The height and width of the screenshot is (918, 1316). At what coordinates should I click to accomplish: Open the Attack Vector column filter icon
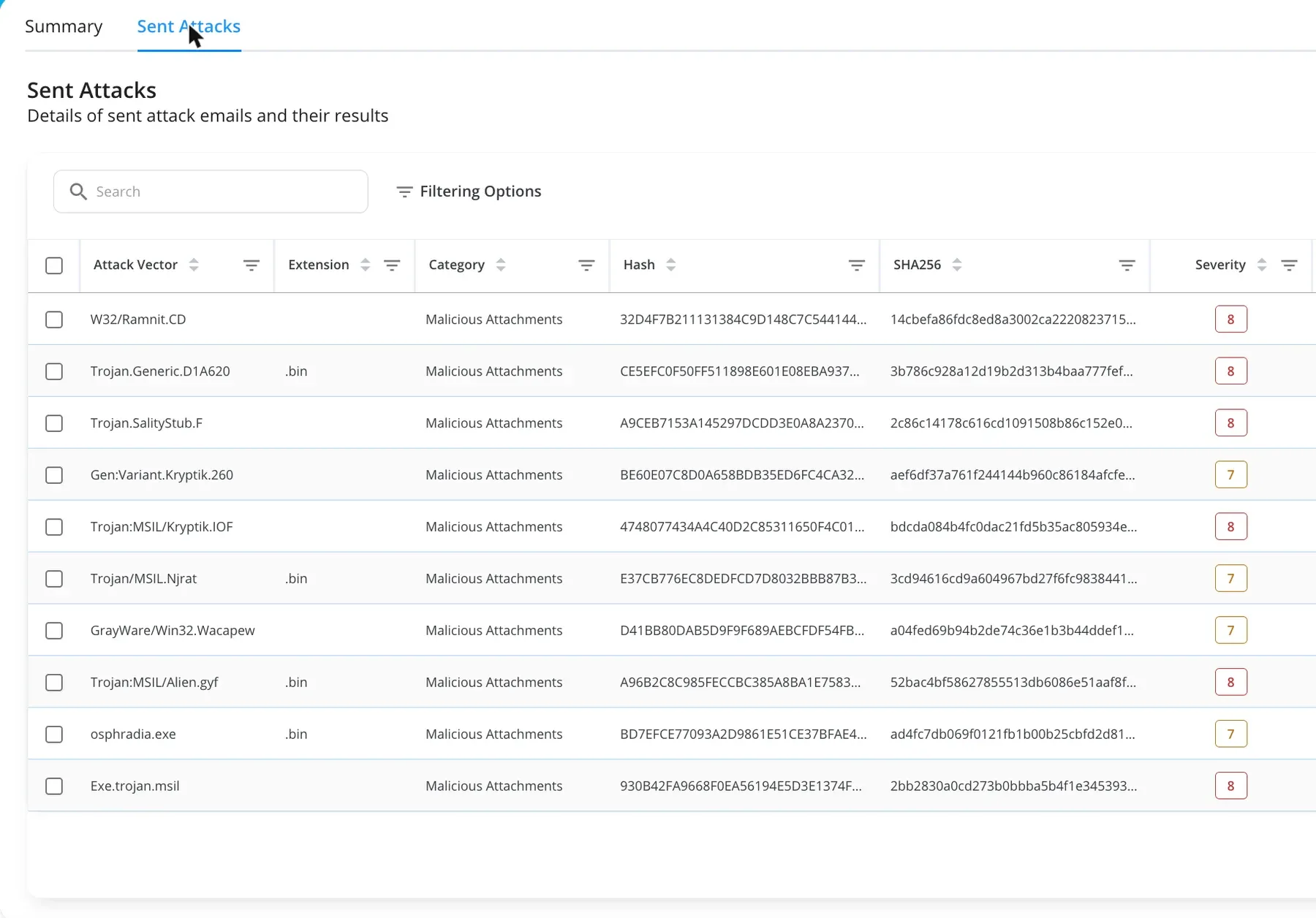click(x=251, y=265)
